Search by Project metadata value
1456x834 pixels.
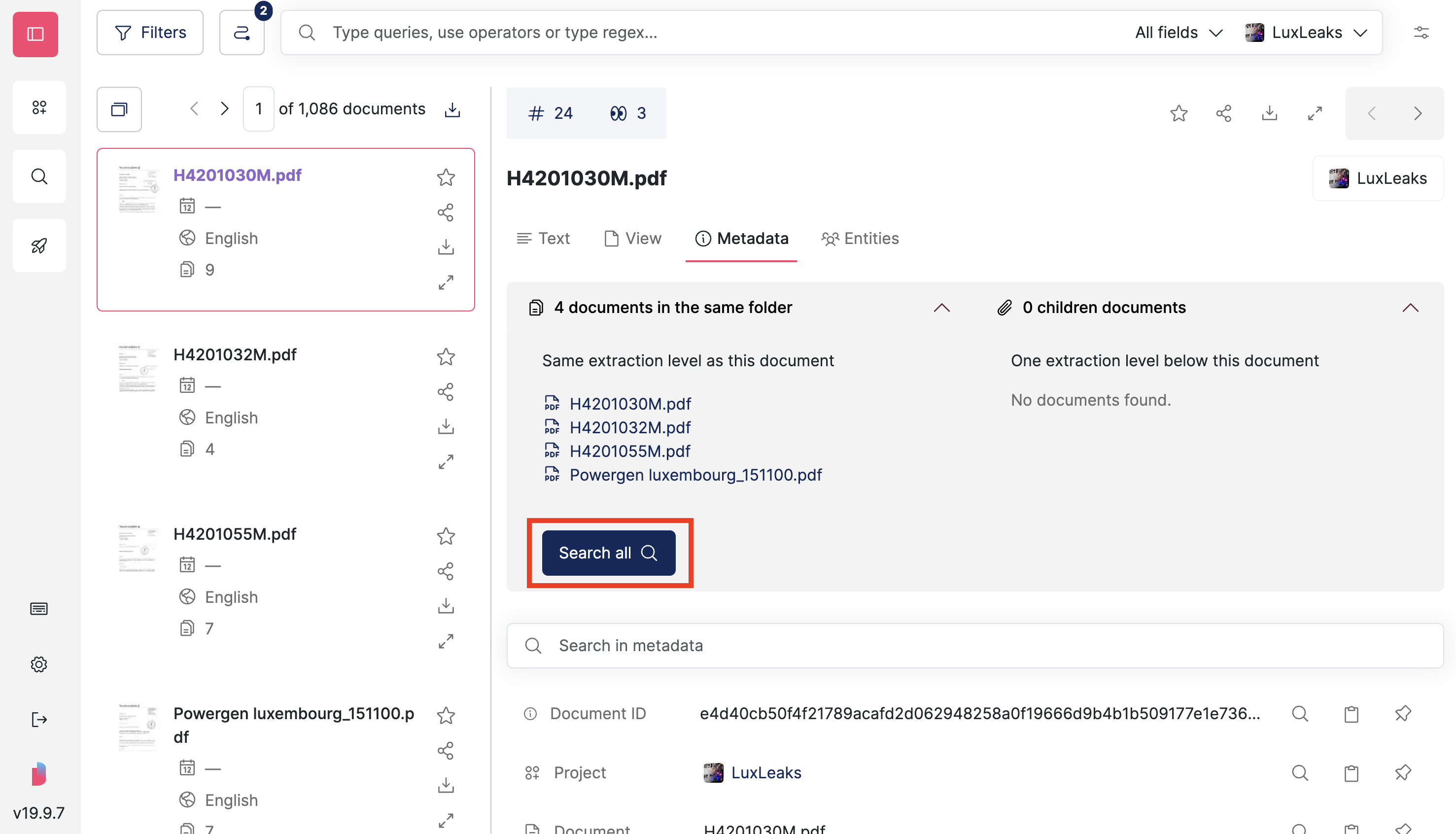coord(1300,772)
